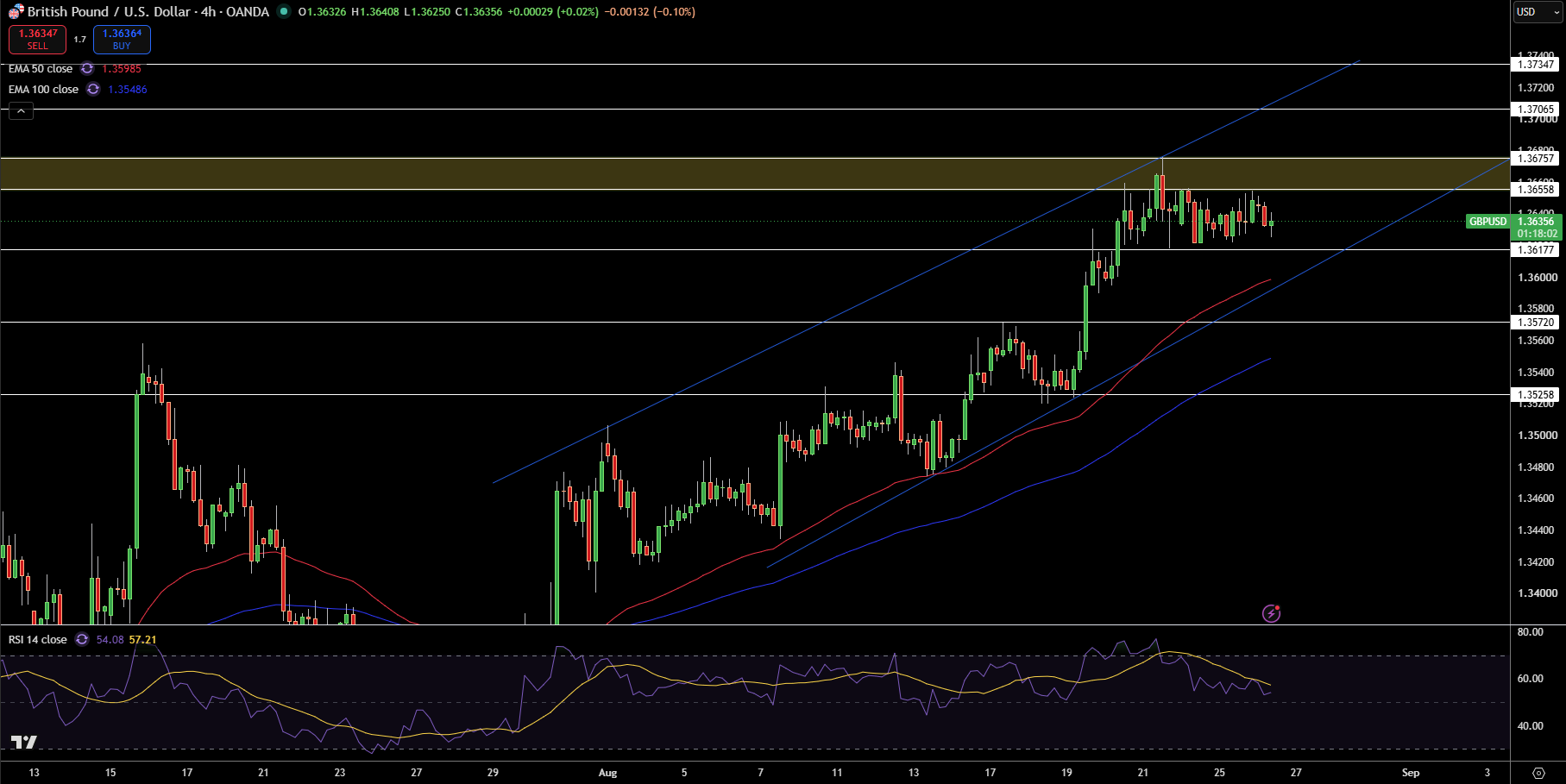The width and height of the screenshot is (1566, 784).
Task: Click the green market status dot
Action: click(x=284, y=12)
